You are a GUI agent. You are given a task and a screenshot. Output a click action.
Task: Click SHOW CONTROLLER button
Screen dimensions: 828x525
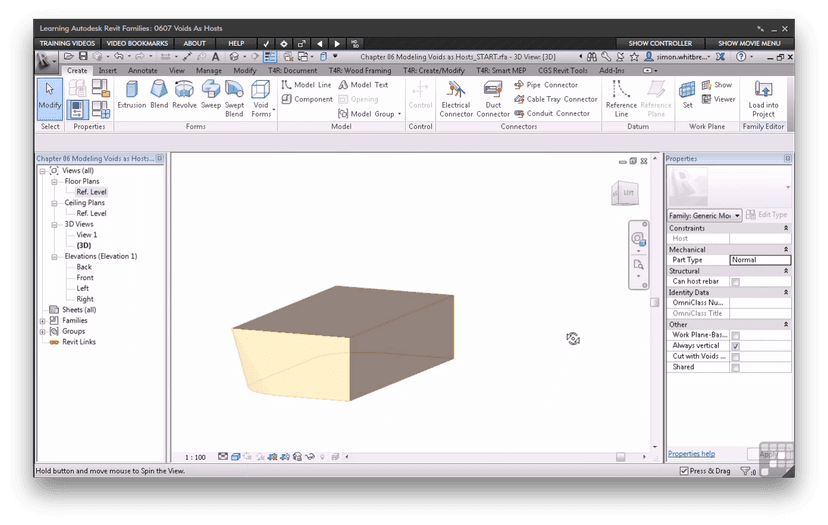click(660, 43)
